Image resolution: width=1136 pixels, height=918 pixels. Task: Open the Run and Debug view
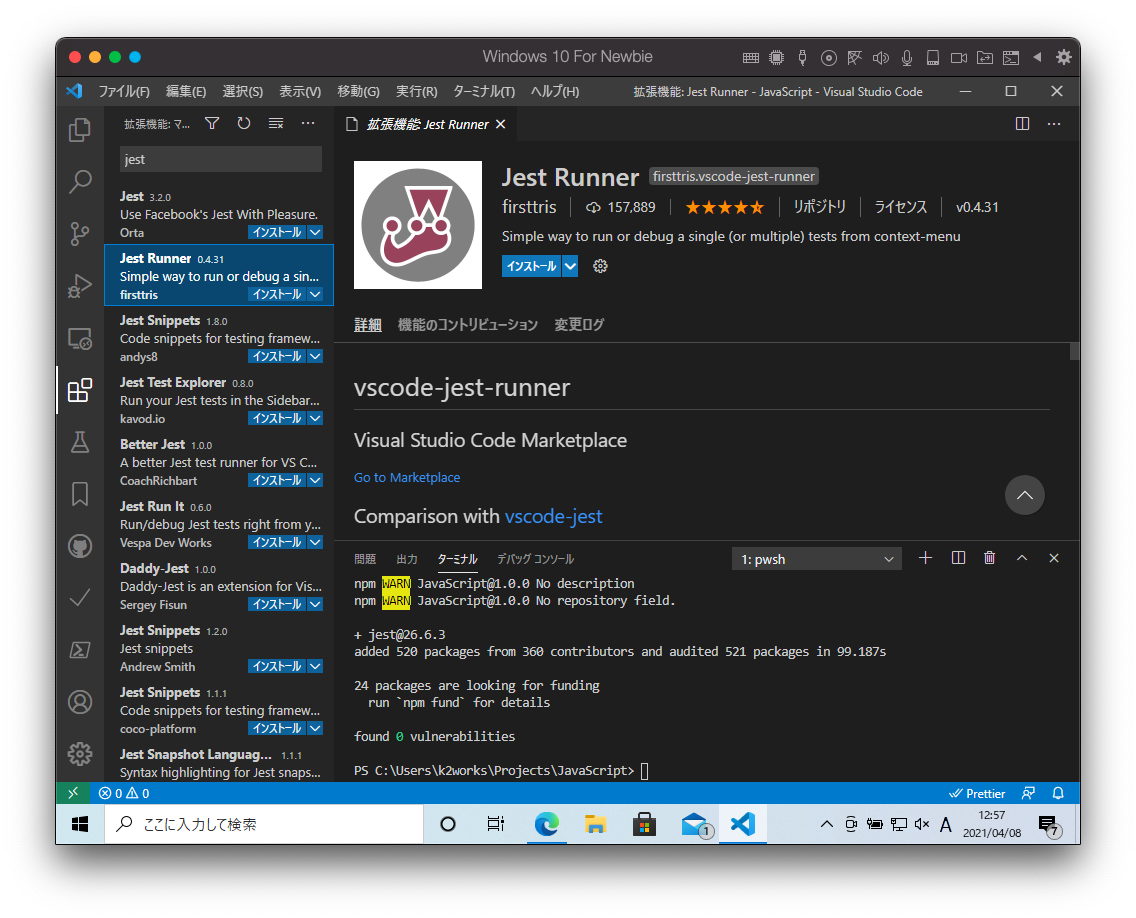[80, 286]
